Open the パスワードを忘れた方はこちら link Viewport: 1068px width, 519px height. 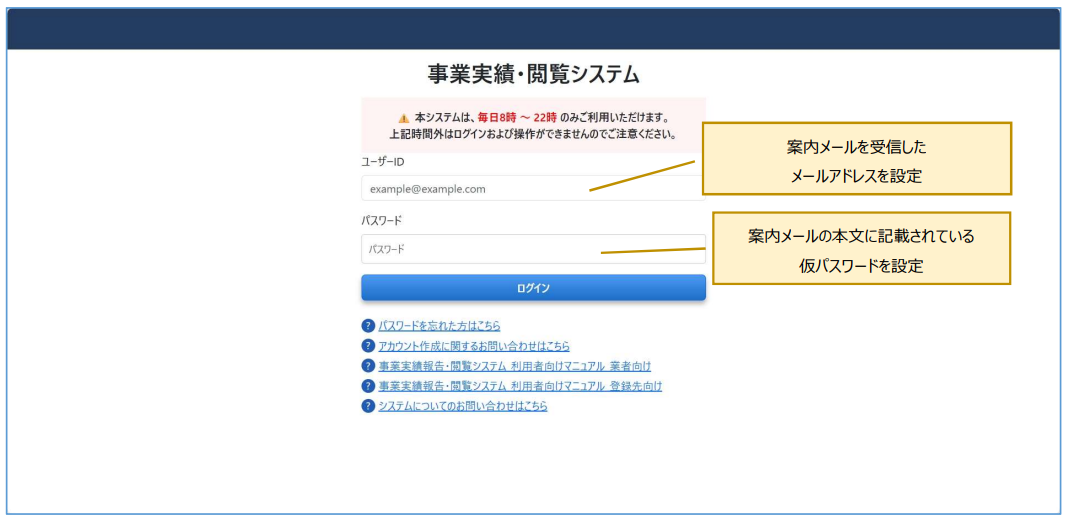tap(439, 326)
